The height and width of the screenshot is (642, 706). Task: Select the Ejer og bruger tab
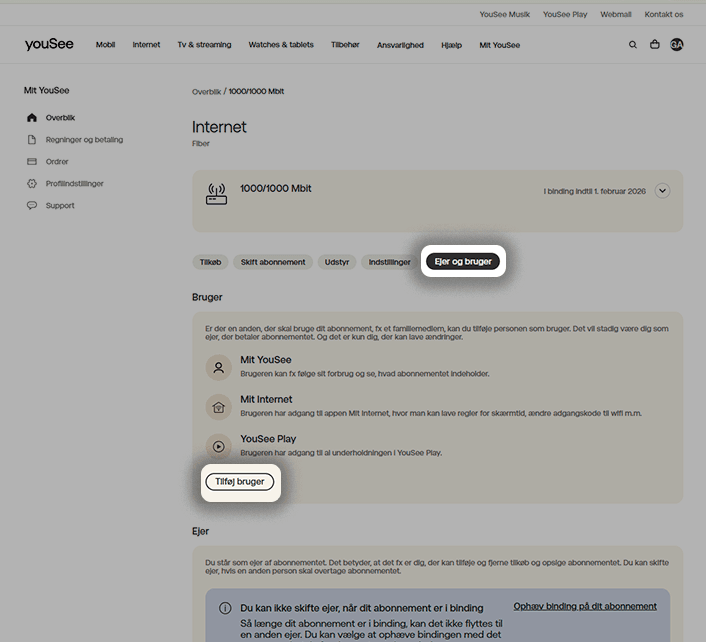point(462,262)
